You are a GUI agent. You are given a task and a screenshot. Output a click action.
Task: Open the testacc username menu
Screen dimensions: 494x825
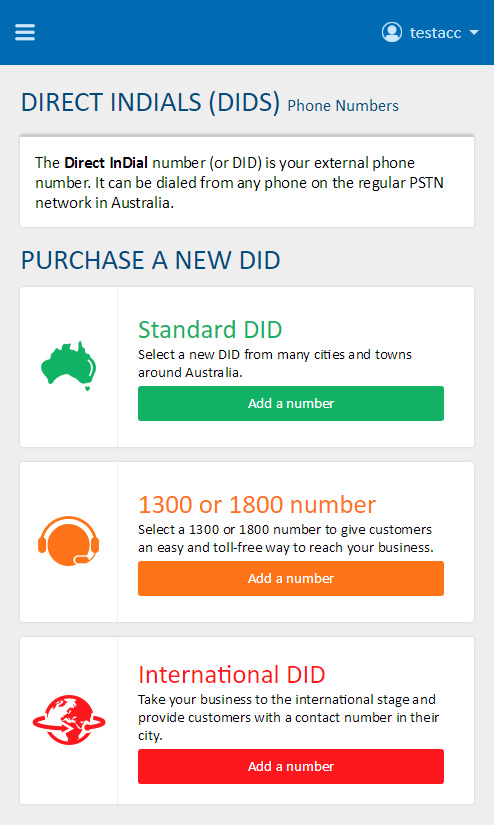point(435,33)
